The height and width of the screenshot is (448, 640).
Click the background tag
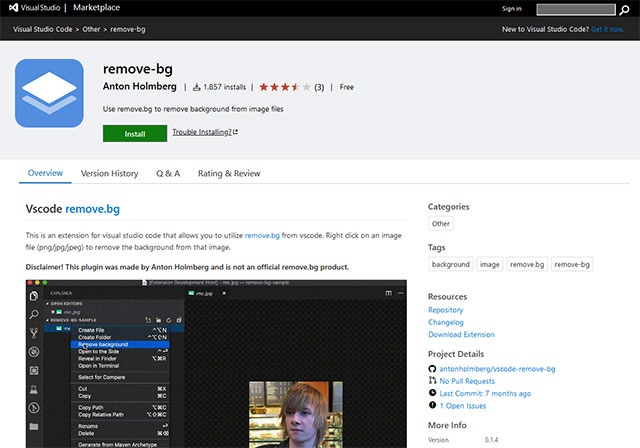451,264
